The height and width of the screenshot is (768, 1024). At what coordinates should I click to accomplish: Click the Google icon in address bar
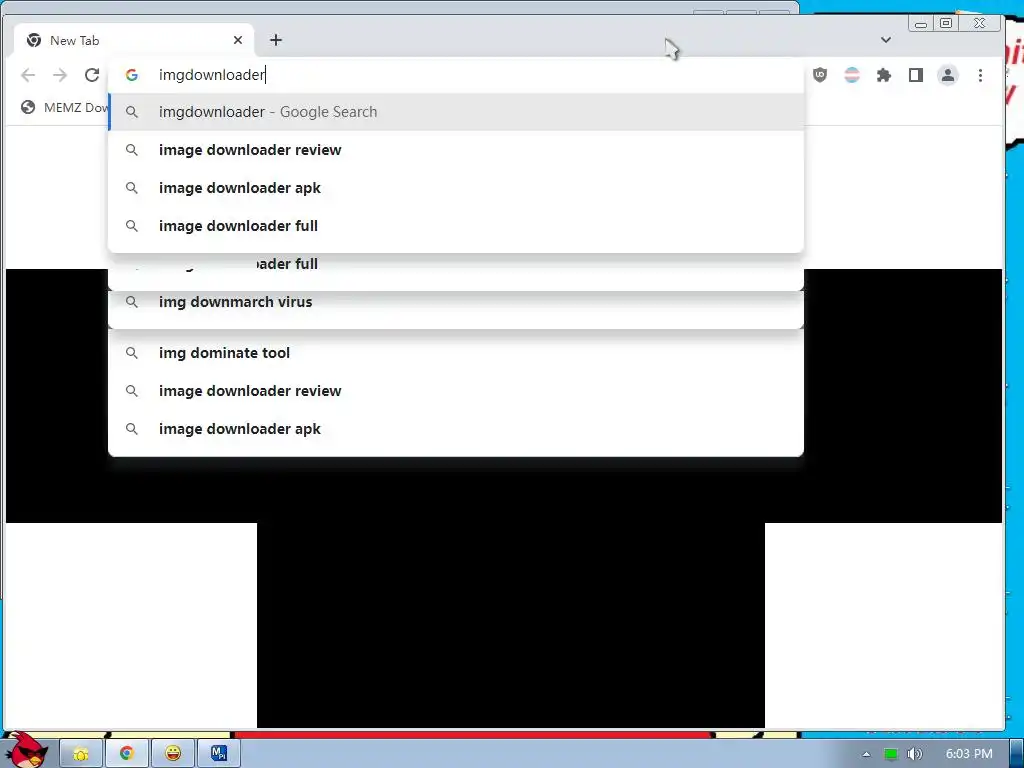(x=132, y=75)
